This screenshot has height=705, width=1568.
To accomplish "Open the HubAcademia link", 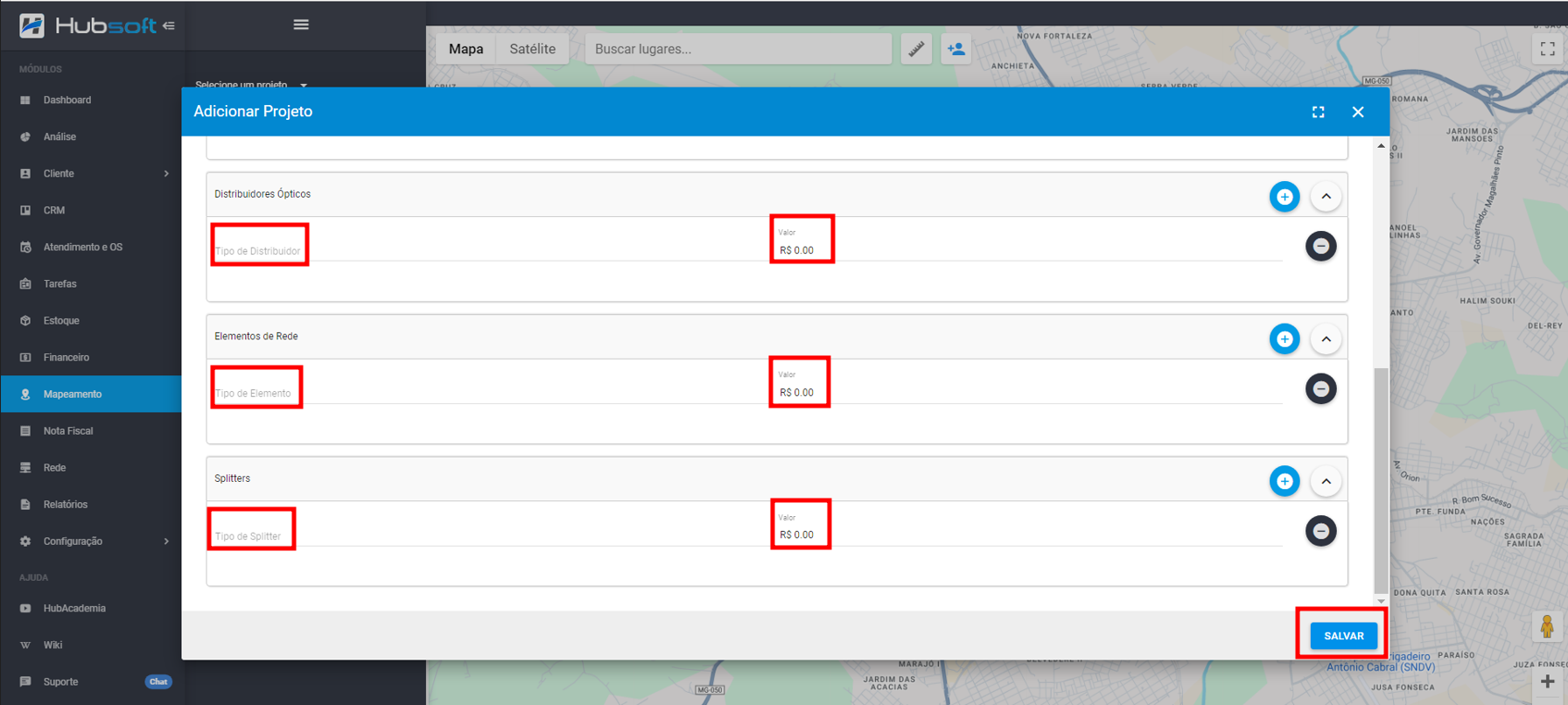I will pos(74,608).
